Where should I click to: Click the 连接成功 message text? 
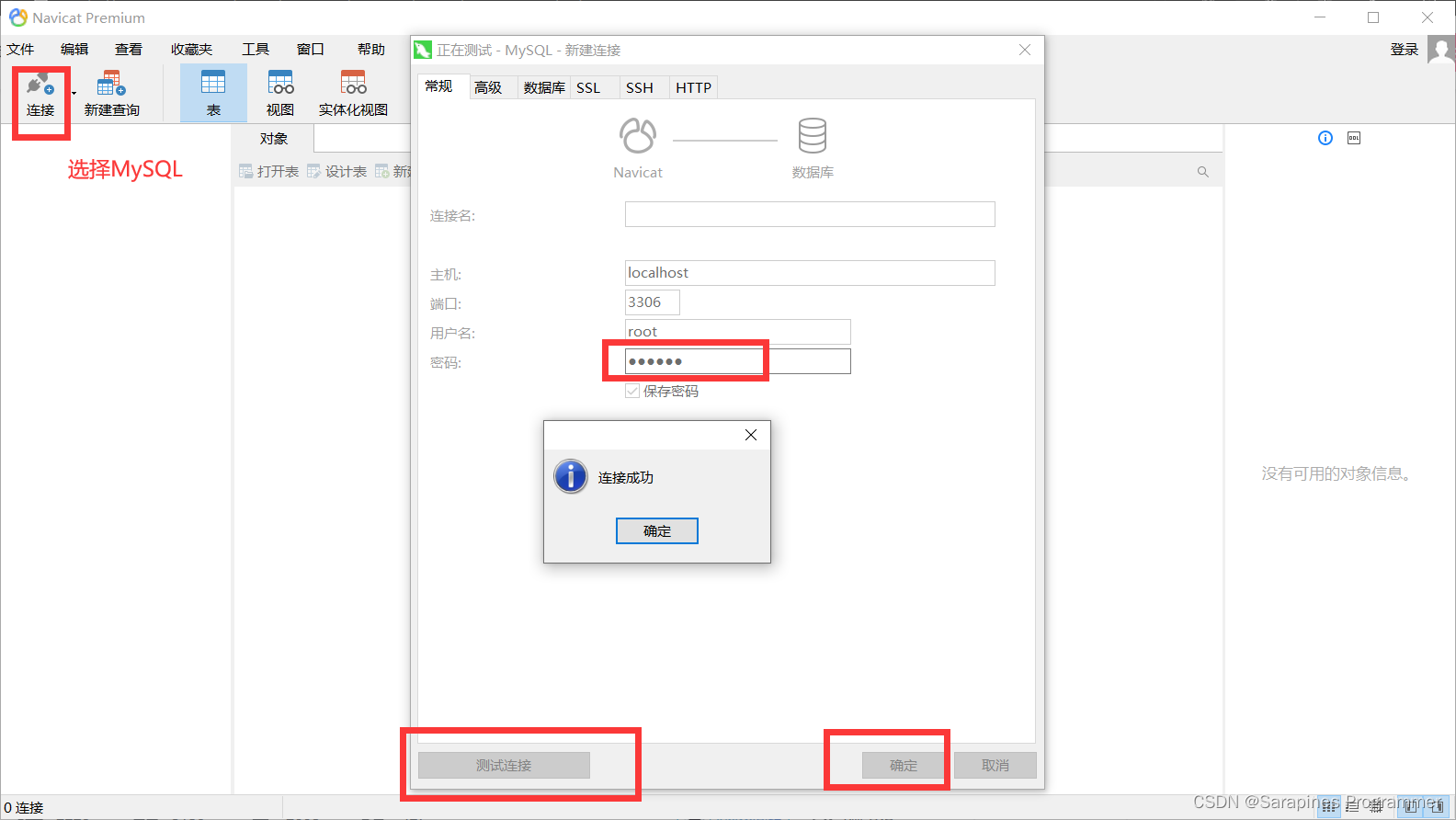click(626, 477)
